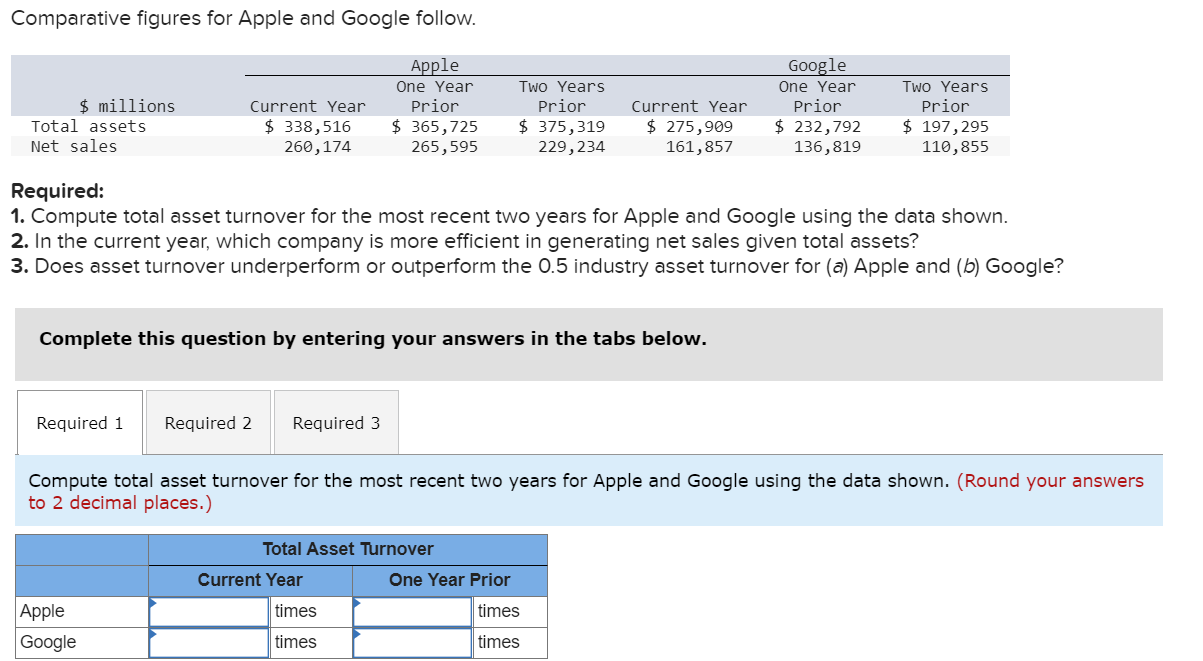Click the blue hint marker in Apple's Current Year cell
This screenshot has width=1203, height=661.
[152, 602]
